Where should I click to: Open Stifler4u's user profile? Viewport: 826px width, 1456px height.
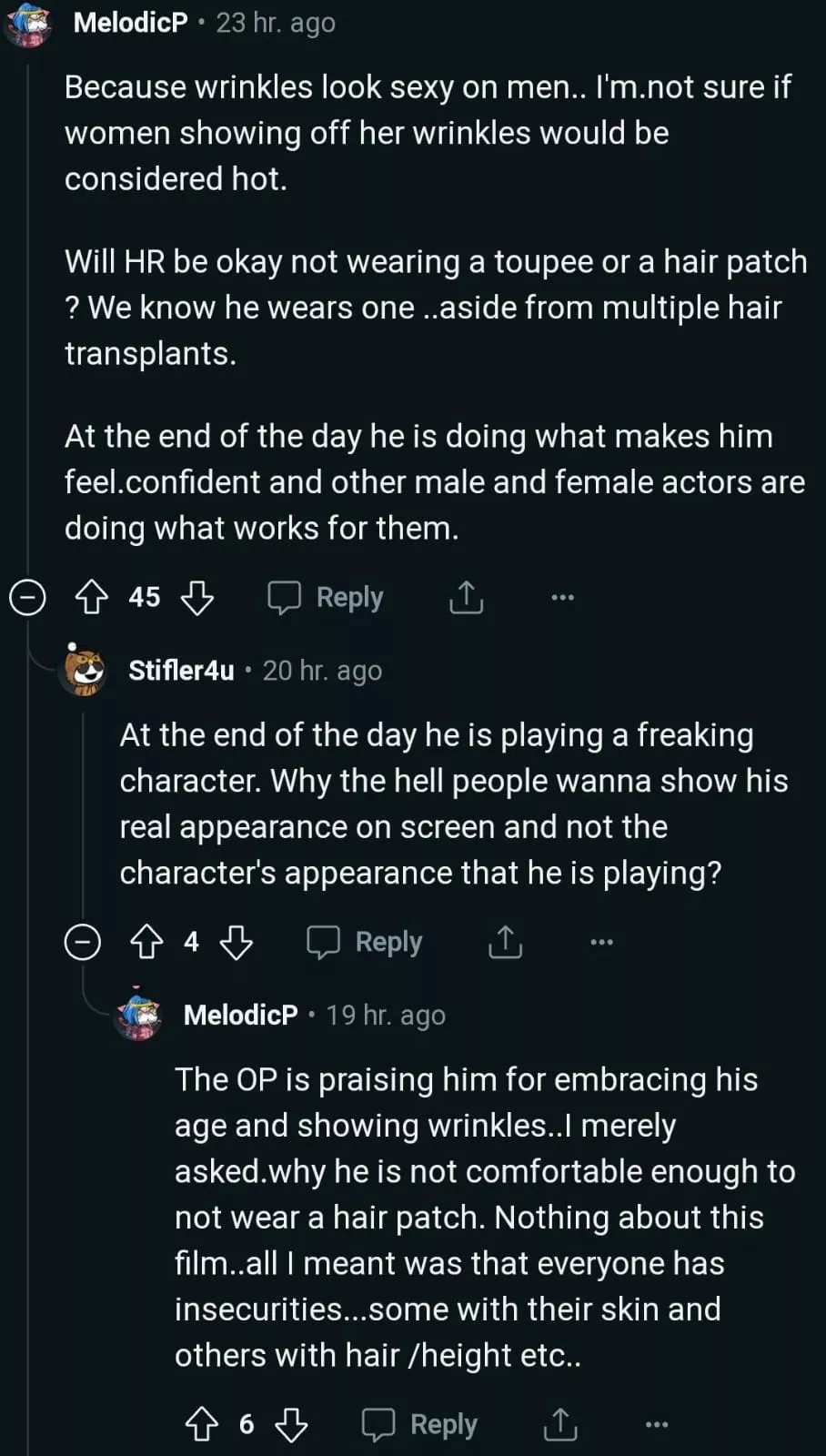point(181,671)
